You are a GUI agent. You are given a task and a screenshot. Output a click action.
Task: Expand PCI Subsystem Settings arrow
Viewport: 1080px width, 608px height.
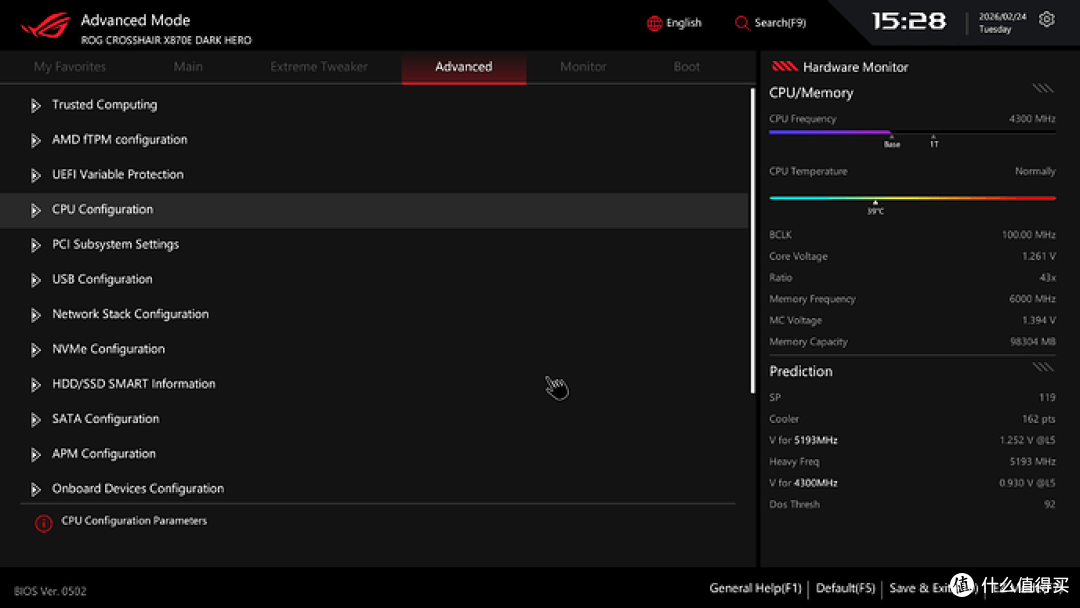[36, 245]
